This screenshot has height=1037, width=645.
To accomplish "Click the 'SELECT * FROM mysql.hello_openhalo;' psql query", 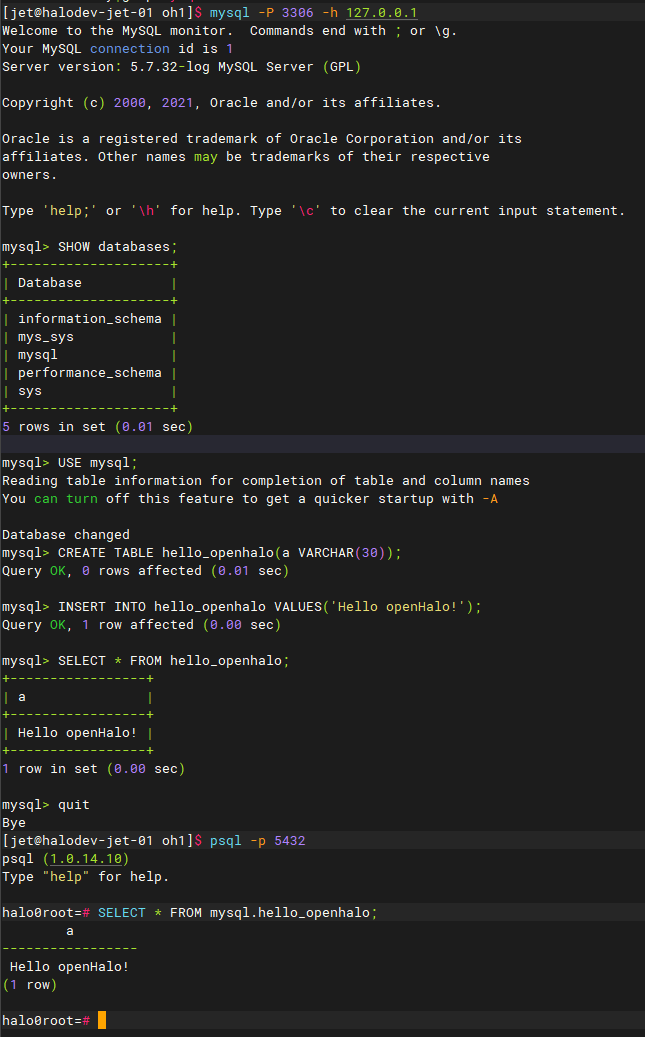I will pos(237,913).
